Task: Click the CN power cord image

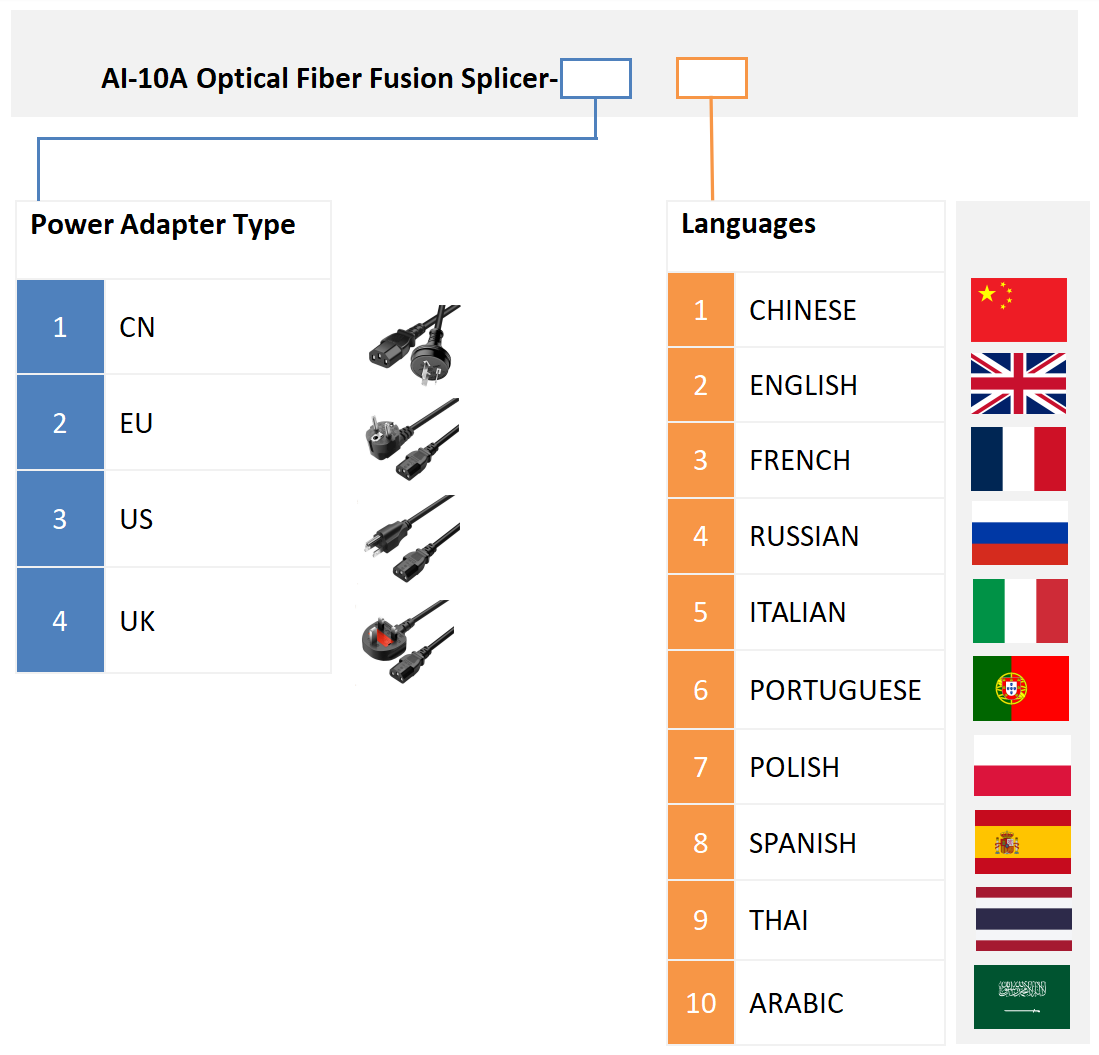Action: pyautogui.click(x=413, y=340)
